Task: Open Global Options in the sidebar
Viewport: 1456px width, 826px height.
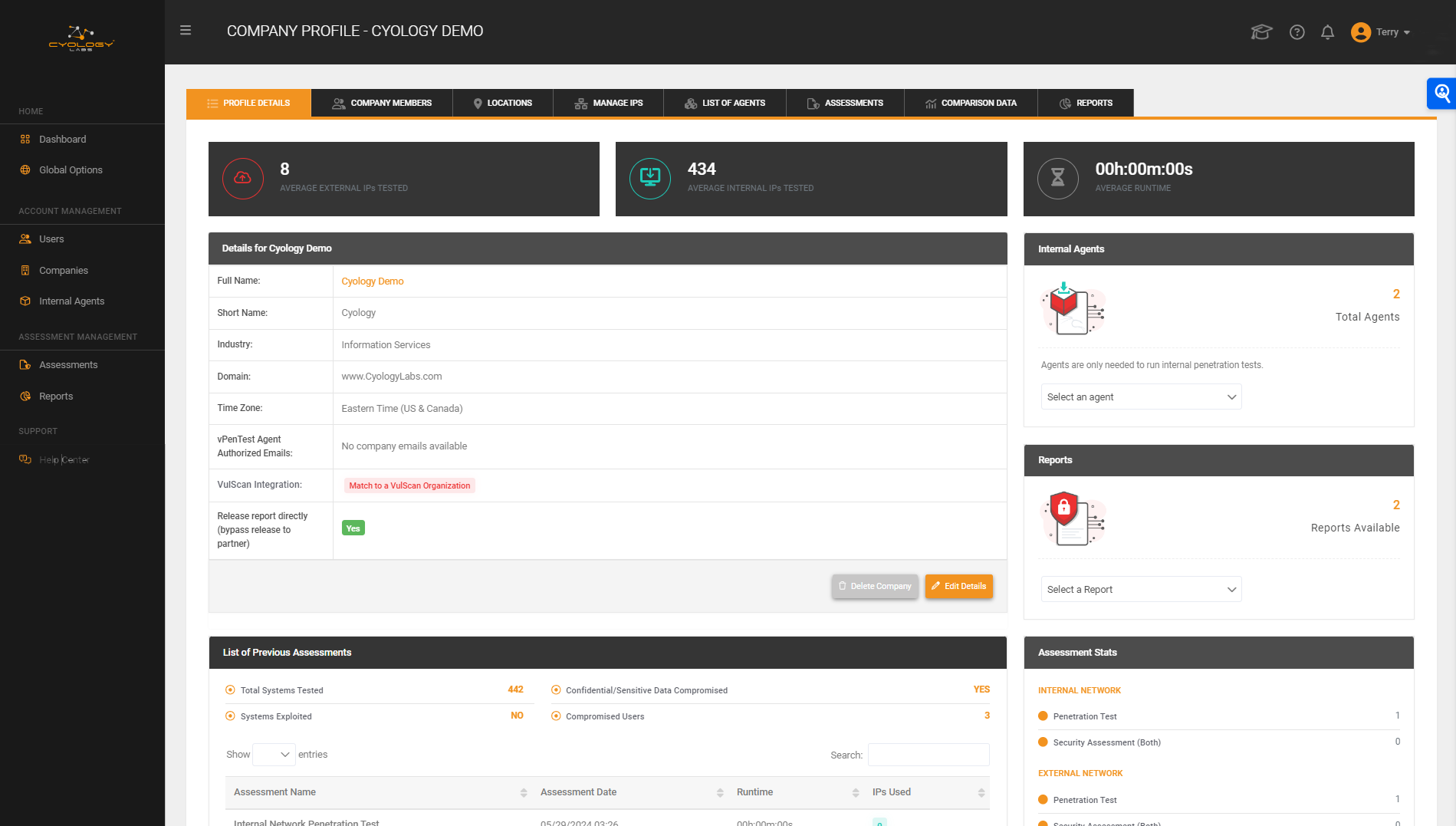Action: coord(71,170)
